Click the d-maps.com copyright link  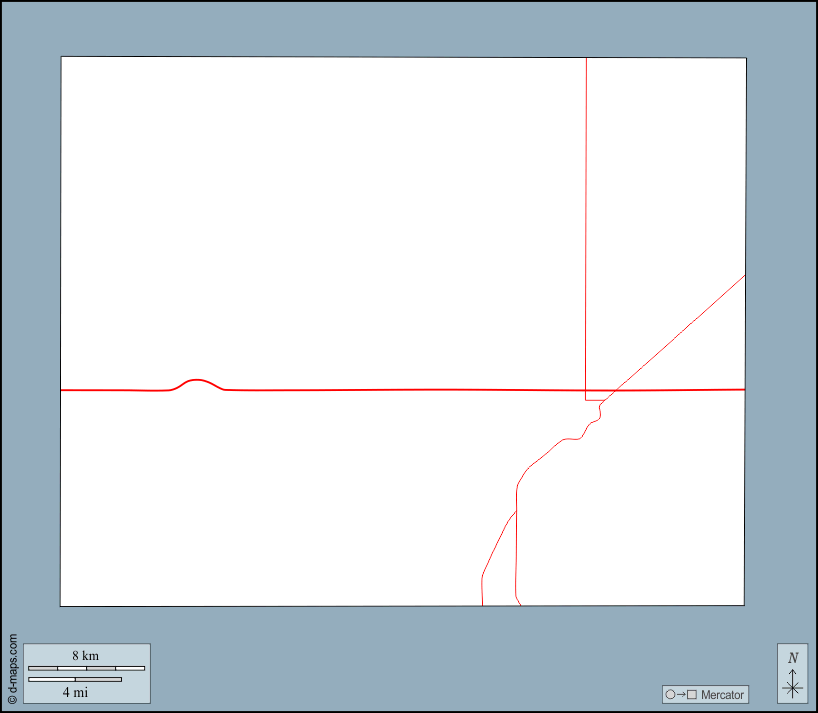[x=12, y=669]
